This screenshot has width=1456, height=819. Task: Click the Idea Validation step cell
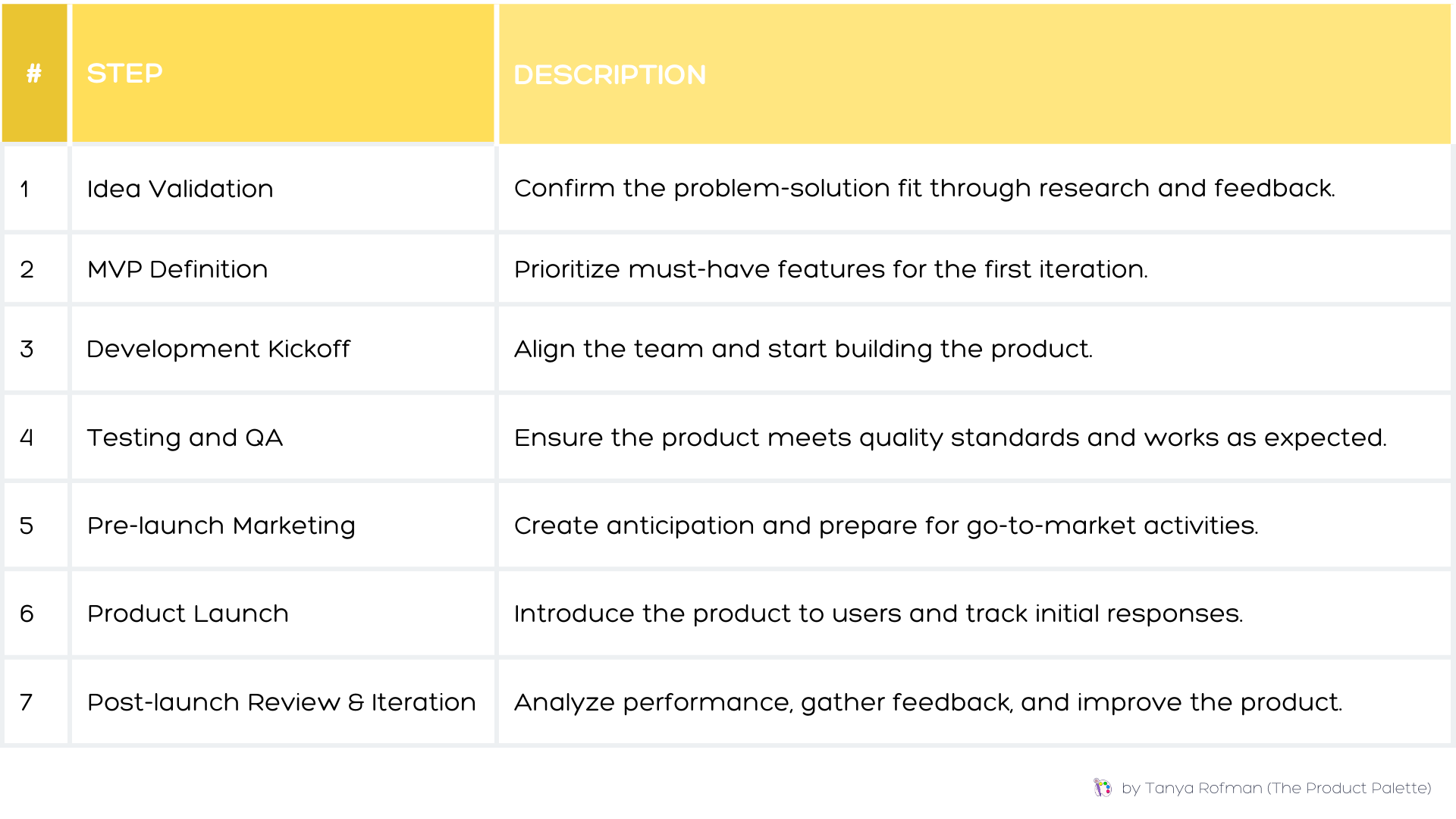pos(180,189)
